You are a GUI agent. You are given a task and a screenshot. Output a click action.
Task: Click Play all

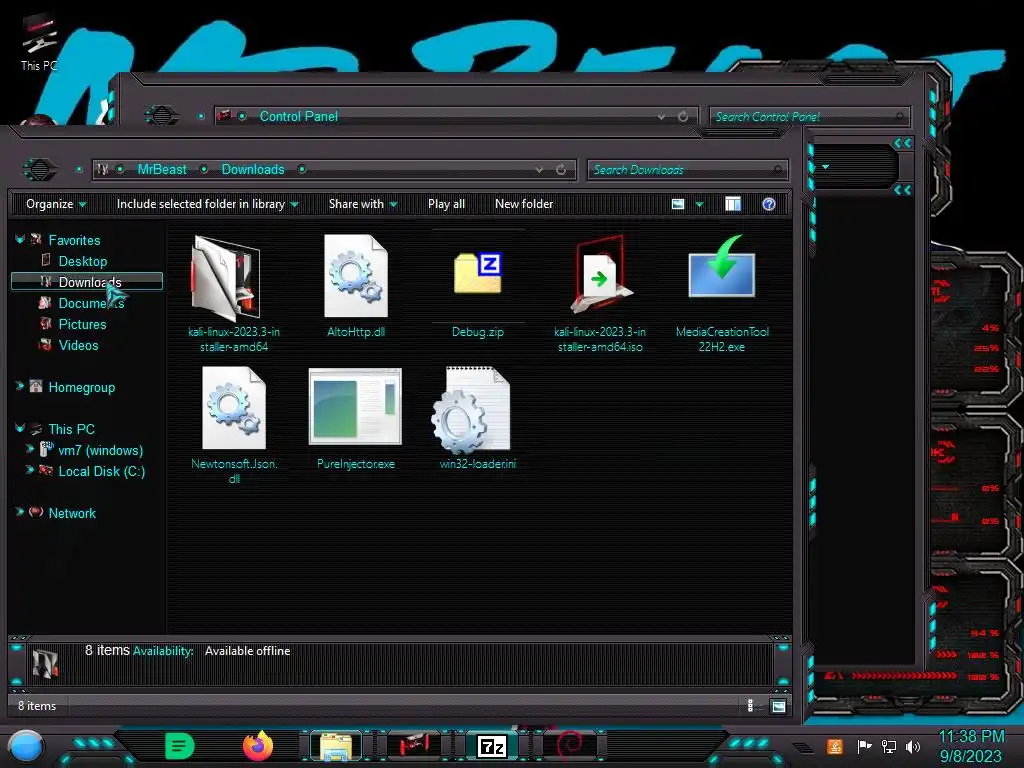446,204
